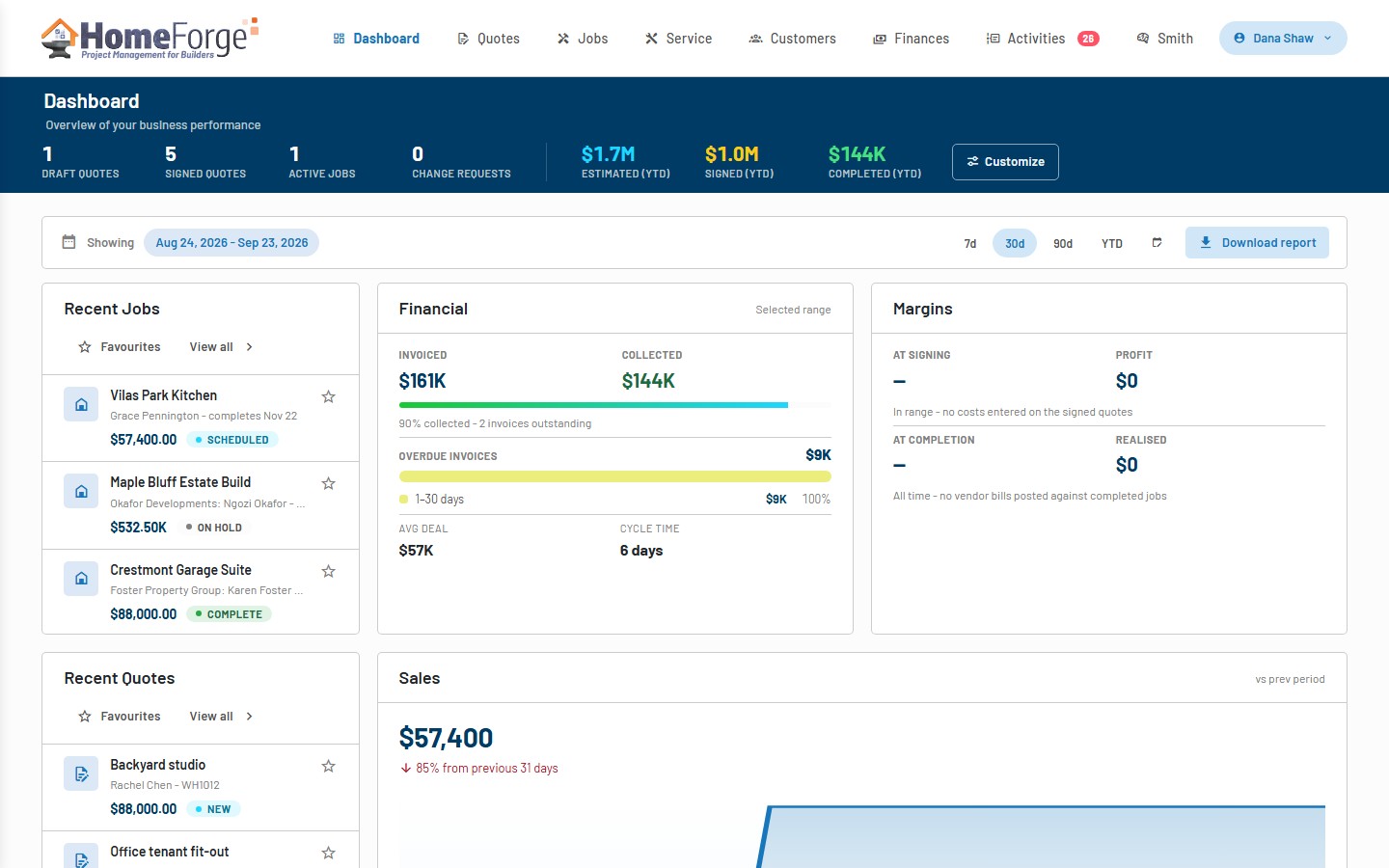Open the Backyard studio quote title
This screenshot has height=868, width=1389.
coord(157,765)
